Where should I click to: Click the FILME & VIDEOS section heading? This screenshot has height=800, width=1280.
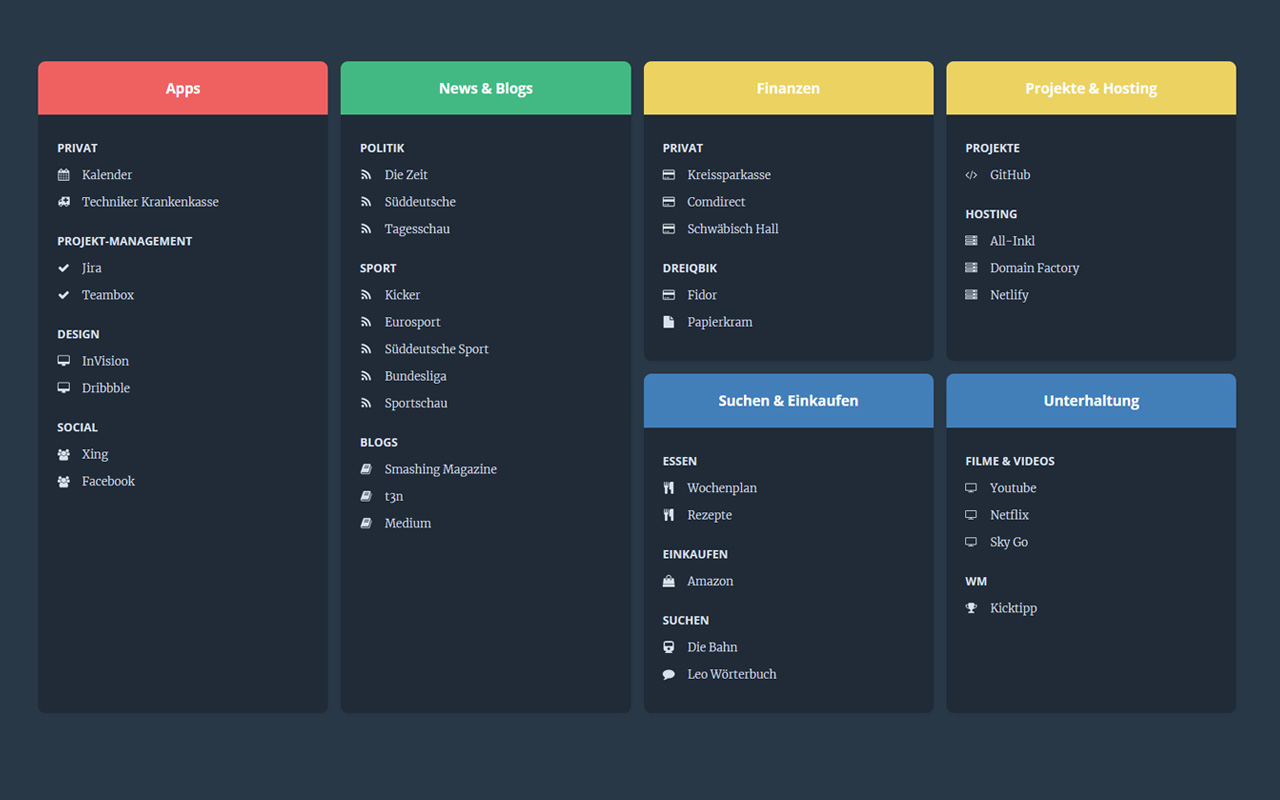point(1010,461)
